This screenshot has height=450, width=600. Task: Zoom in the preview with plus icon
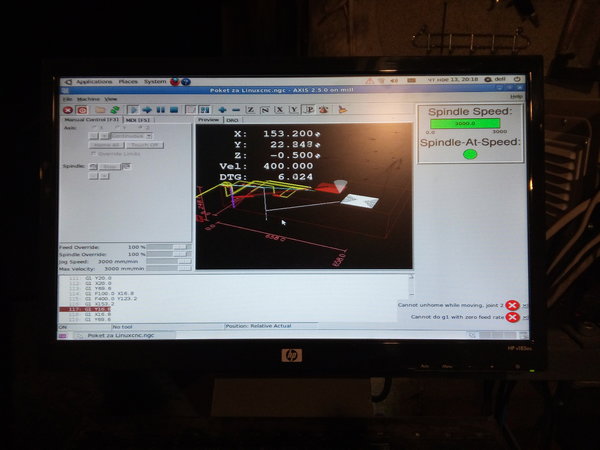click(x=222, y=110)
